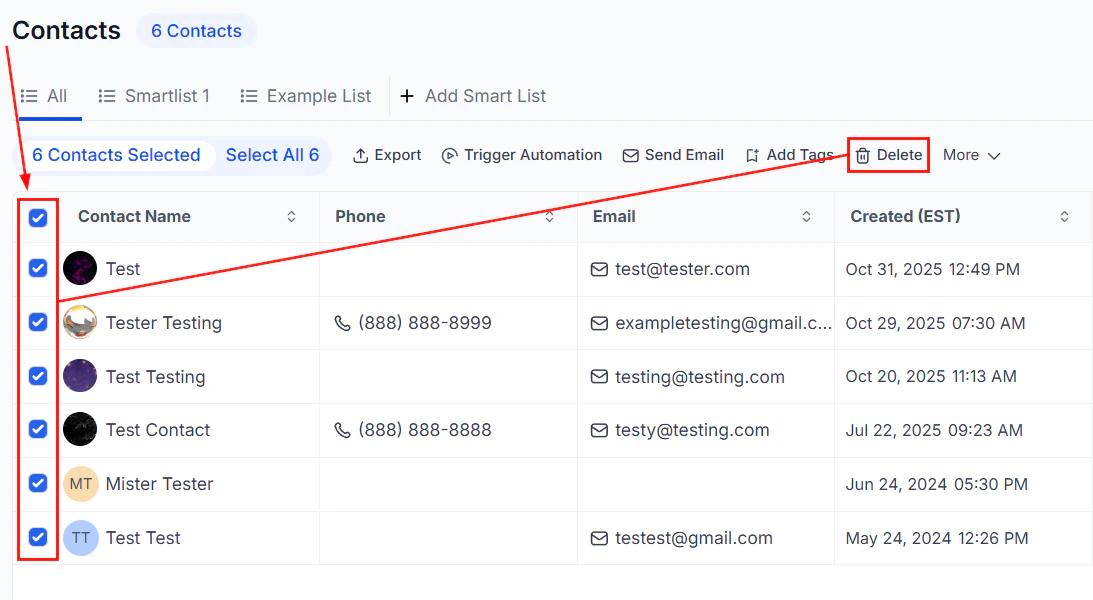Viewport: 1093px width, 600px height.
Task: Click date Jun 24, 2024 05:30 PM
Action: (x=937, y=484)
